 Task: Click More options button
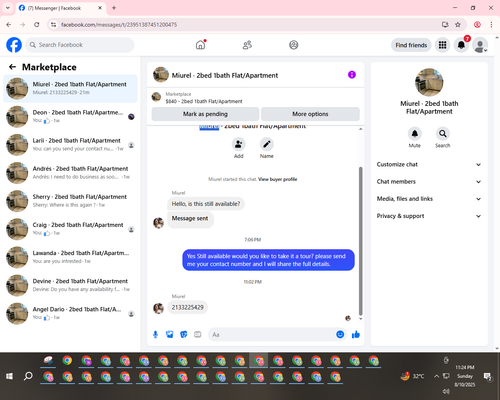[310, 114]
